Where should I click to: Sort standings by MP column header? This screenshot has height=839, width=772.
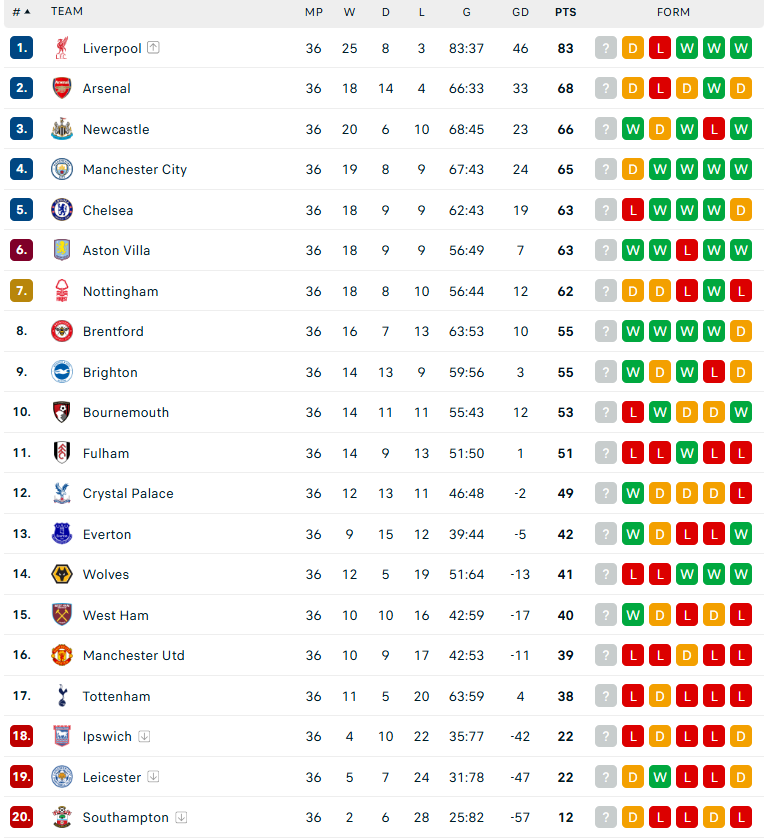[314, 12]
